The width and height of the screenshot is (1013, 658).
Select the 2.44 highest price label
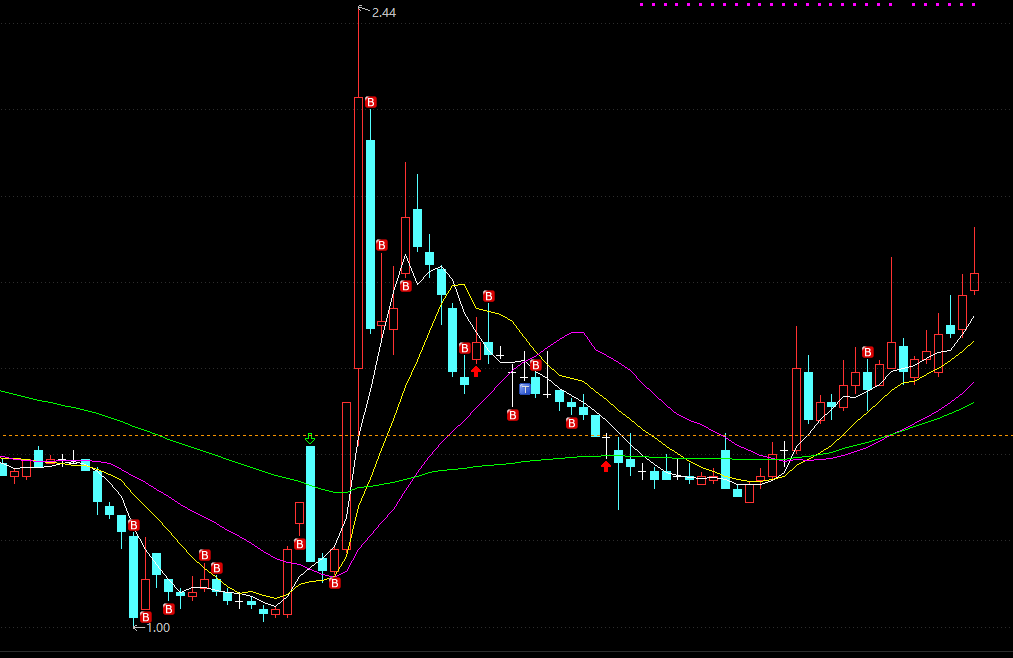coord(384,12)
